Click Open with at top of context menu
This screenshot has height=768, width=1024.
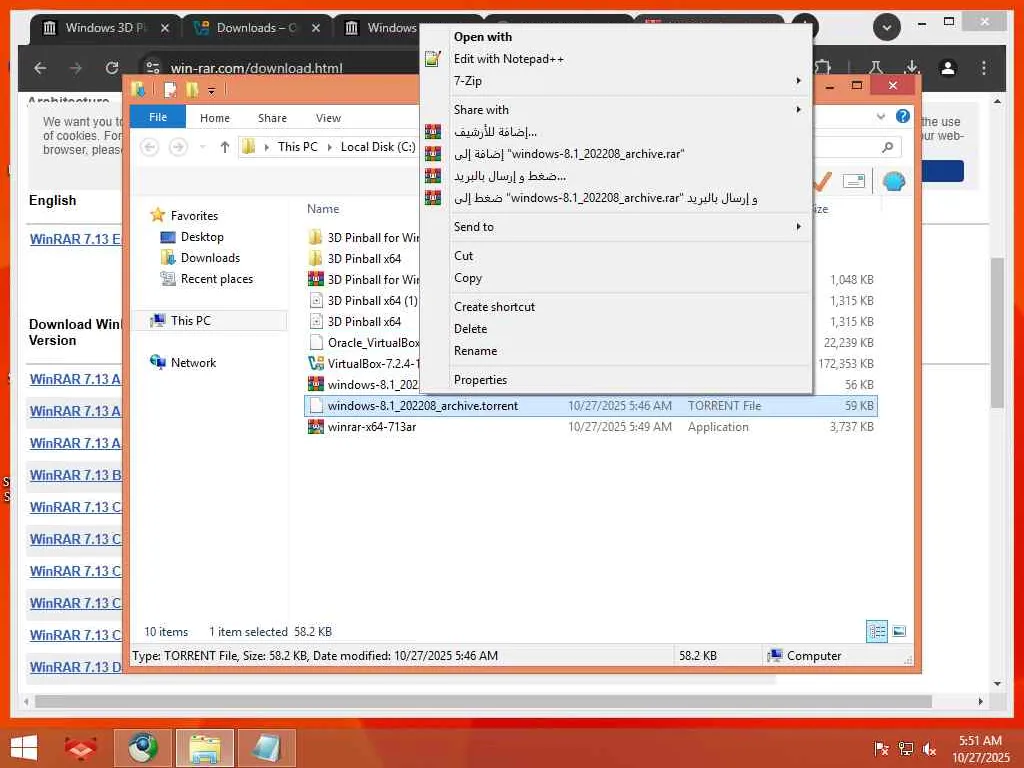483,37
